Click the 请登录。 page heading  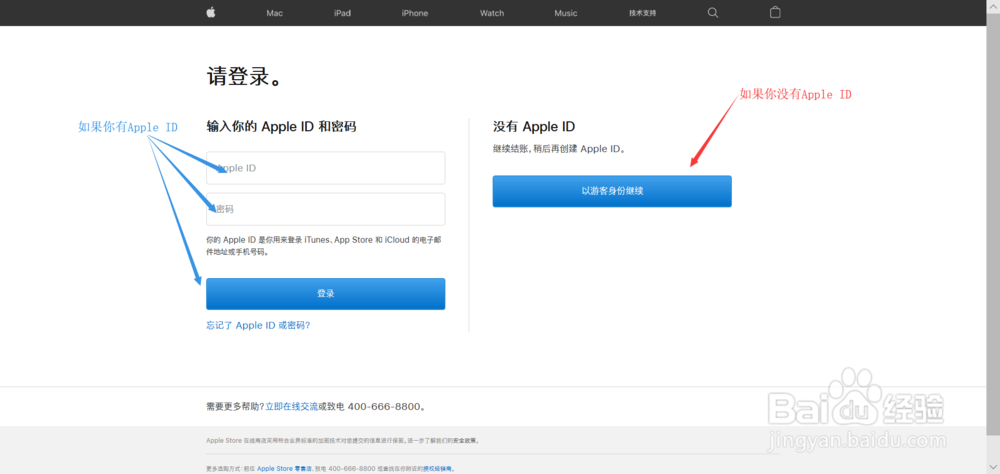(x=244, y=78)
